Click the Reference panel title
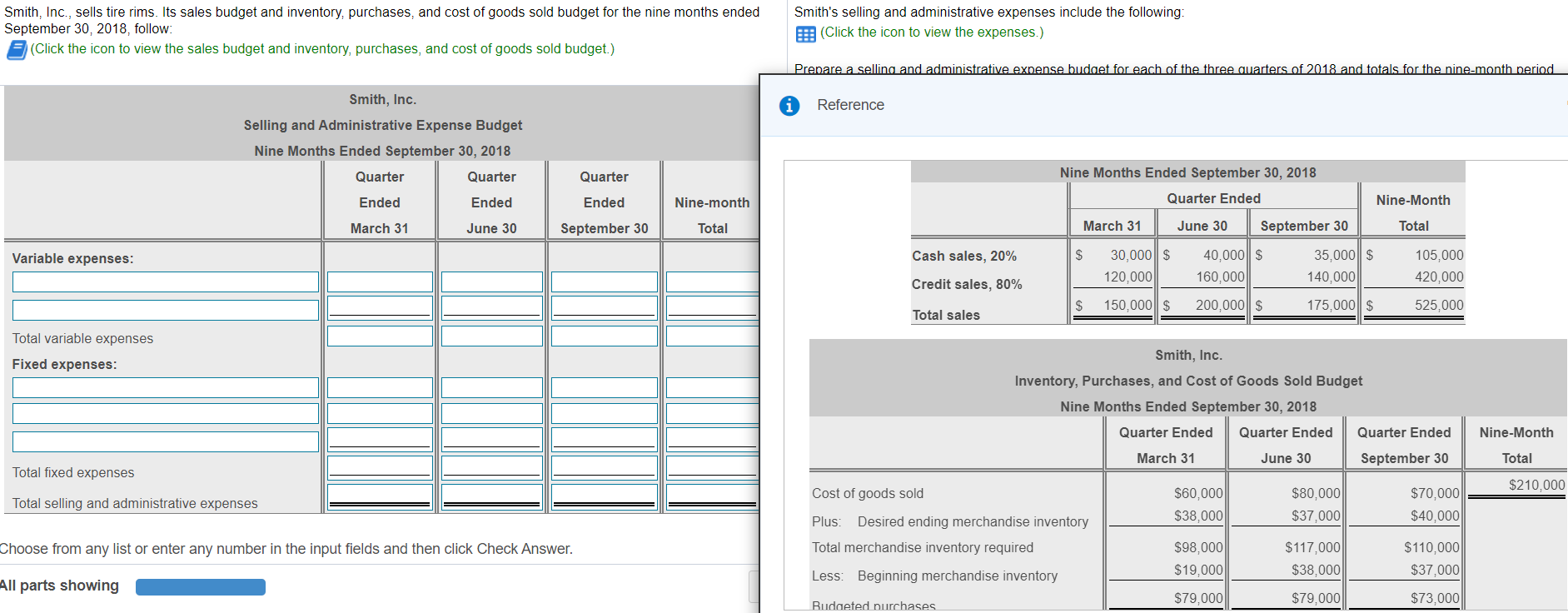Viewport: 1568px width, 613px height. coord(850,105)
